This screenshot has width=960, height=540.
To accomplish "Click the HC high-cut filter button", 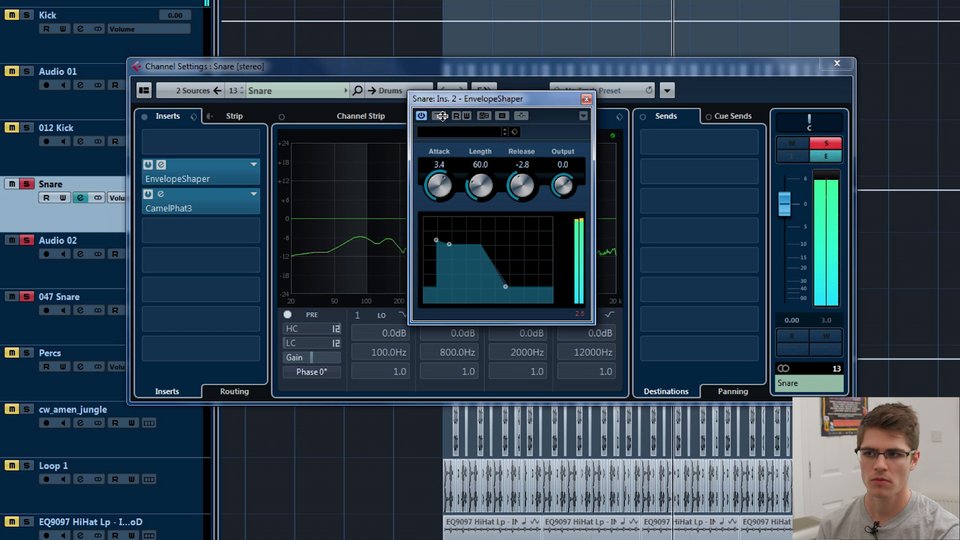I will (x=312, y=329).
